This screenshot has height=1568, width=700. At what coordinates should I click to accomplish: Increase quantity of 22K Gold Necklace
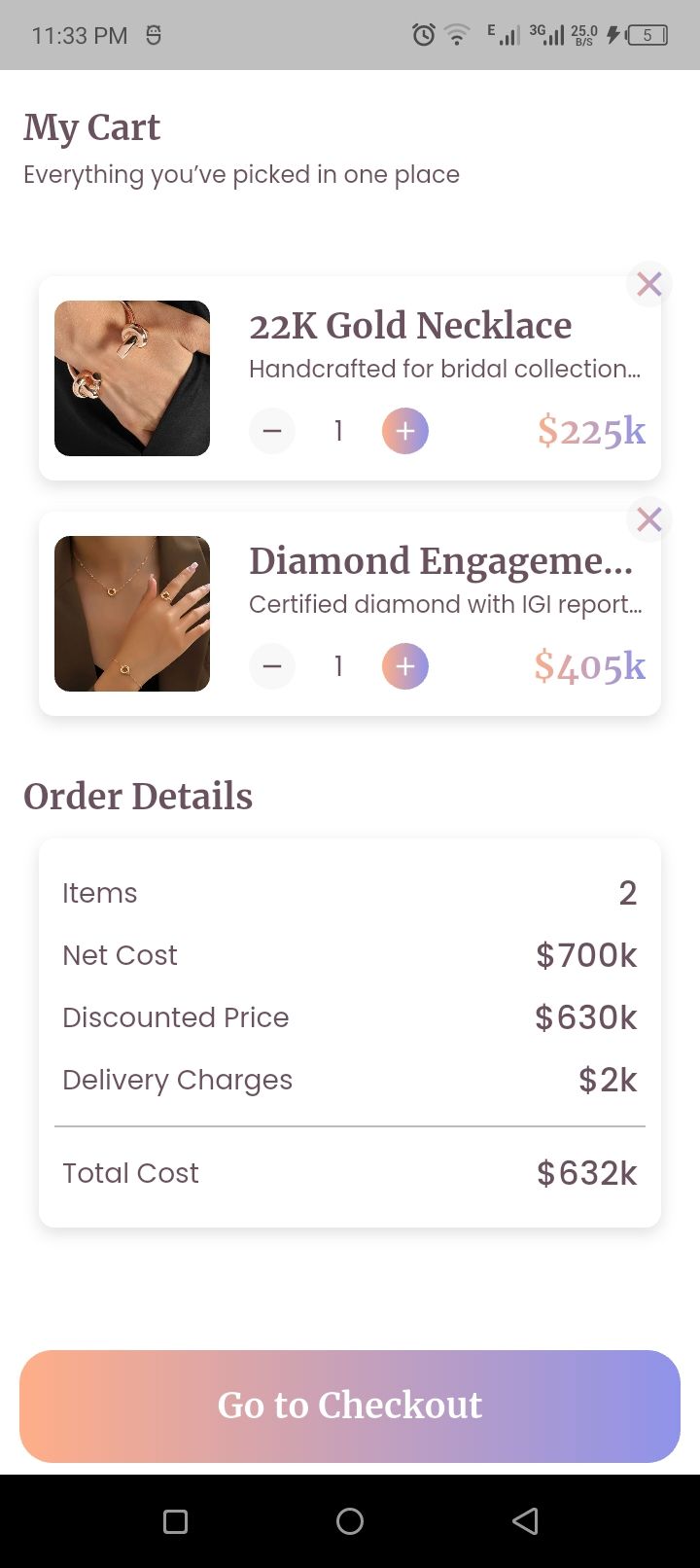pyautogui.click(x=405, y=431)
